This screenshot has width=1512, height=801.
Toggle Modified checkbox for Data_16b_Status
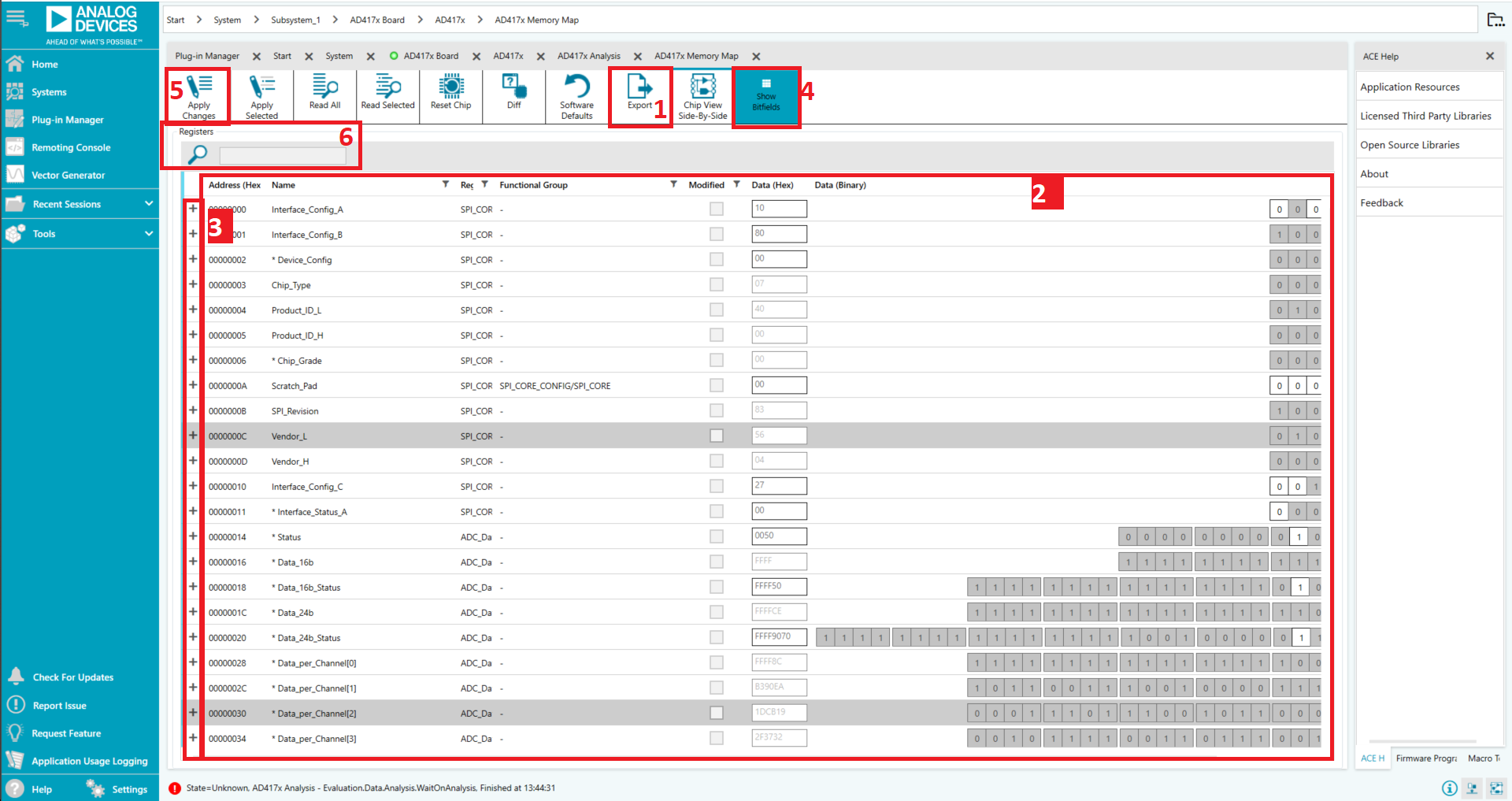(716, 587)
